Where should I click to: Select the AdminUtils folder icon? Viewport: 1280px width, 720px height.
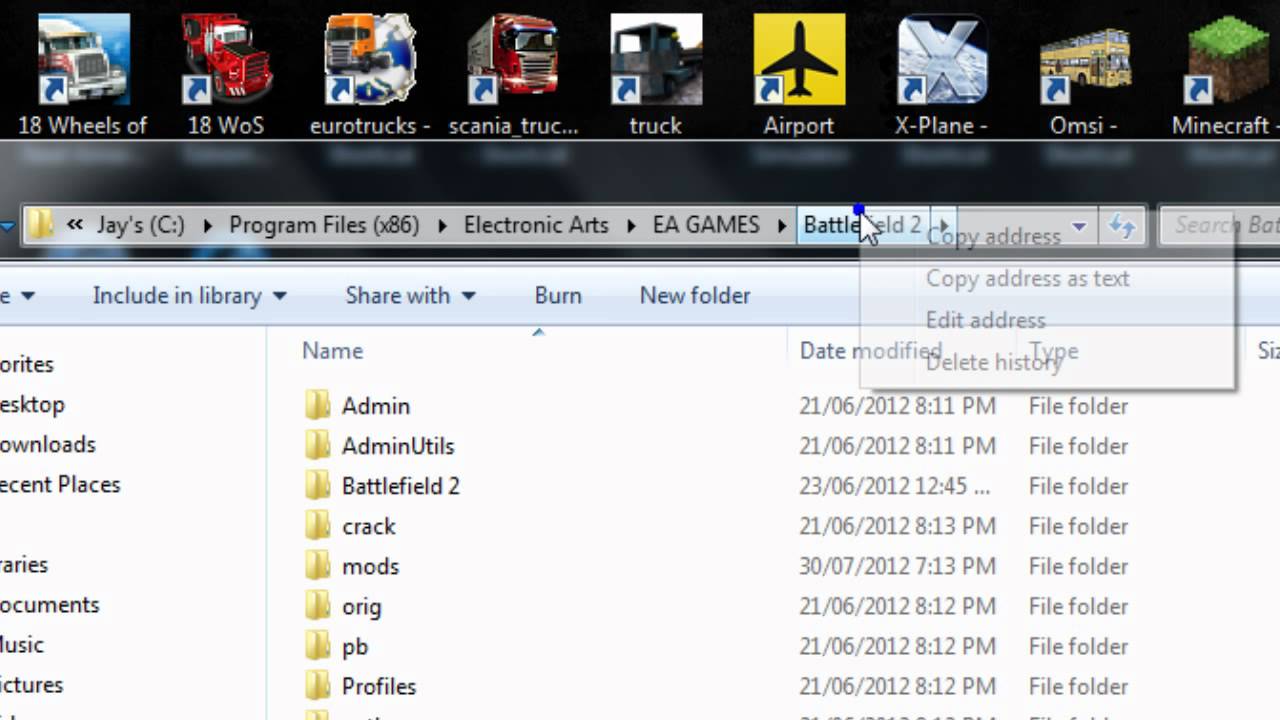[317, 445]
